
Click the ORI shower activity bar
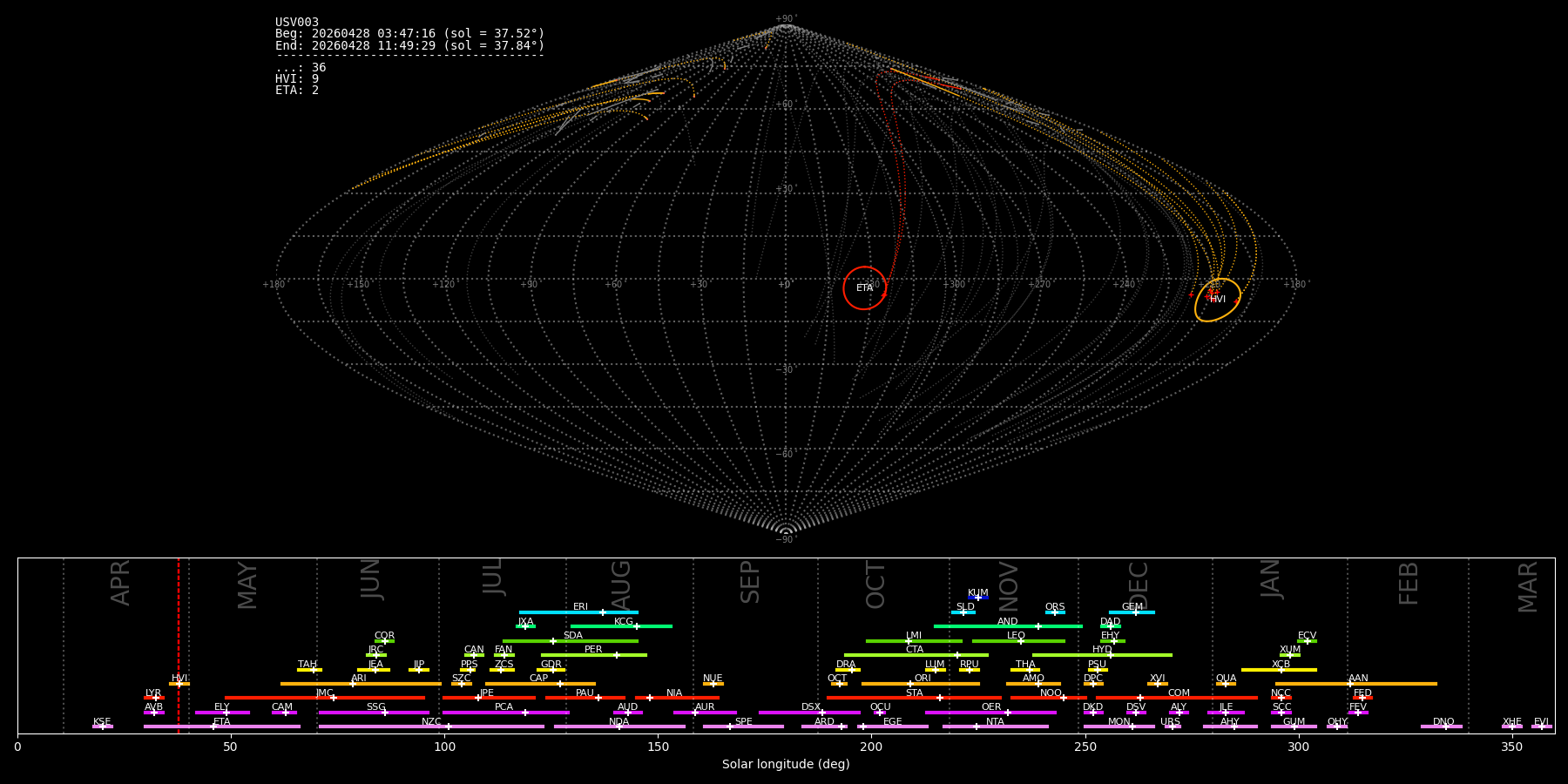tap(921, 684)
